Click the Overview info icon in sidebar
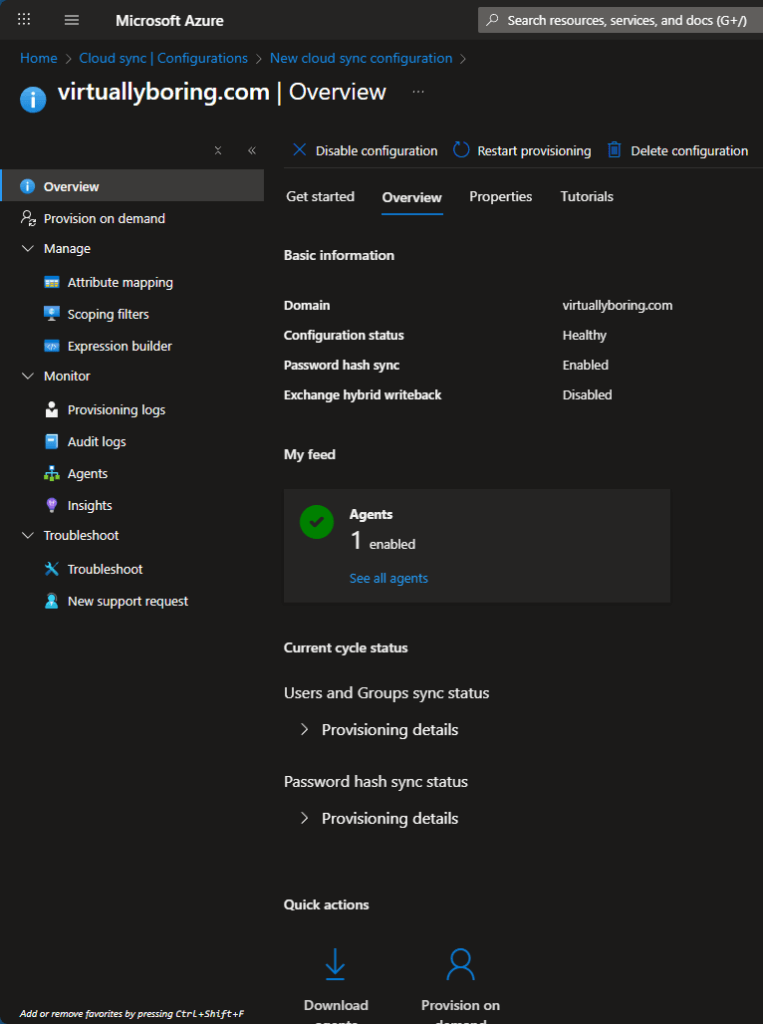 pos(27,187)
